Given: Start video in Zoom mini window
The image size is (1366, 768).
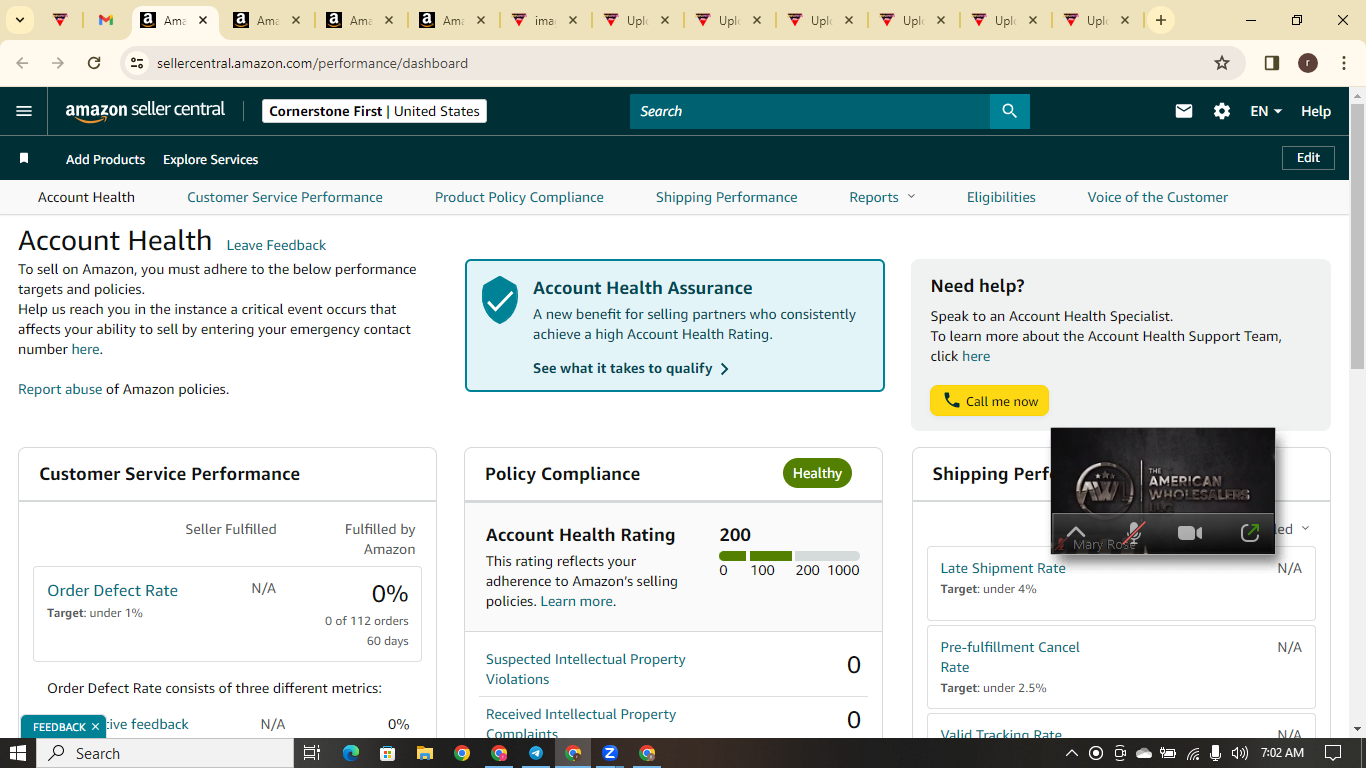Looking at the screenshot, I should 1190,533.
